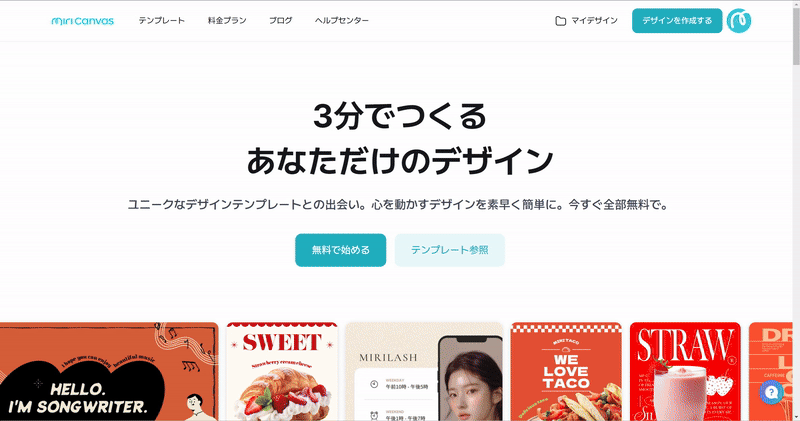Image resolution: width=800 pixels, height=421 pixels.
Task: Open the ヘルプセンター link
Action: click(x=342, y=20)
